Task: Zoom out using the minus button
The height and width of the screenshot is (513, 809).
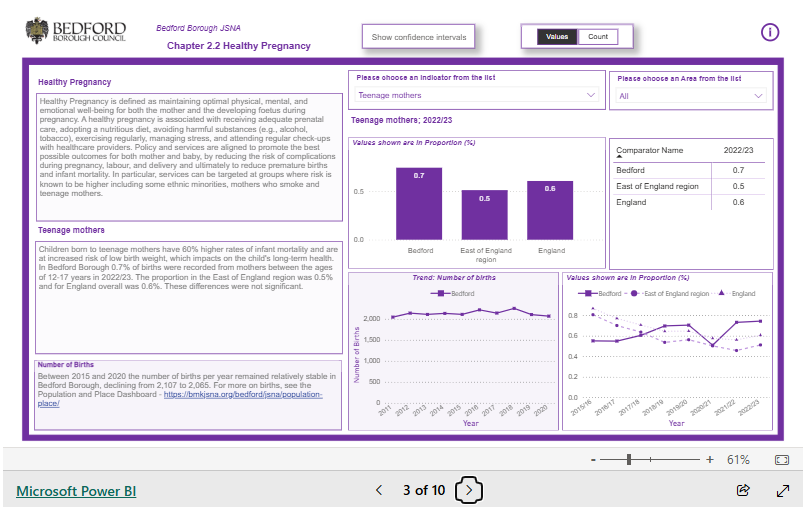Action: (593, 460)
